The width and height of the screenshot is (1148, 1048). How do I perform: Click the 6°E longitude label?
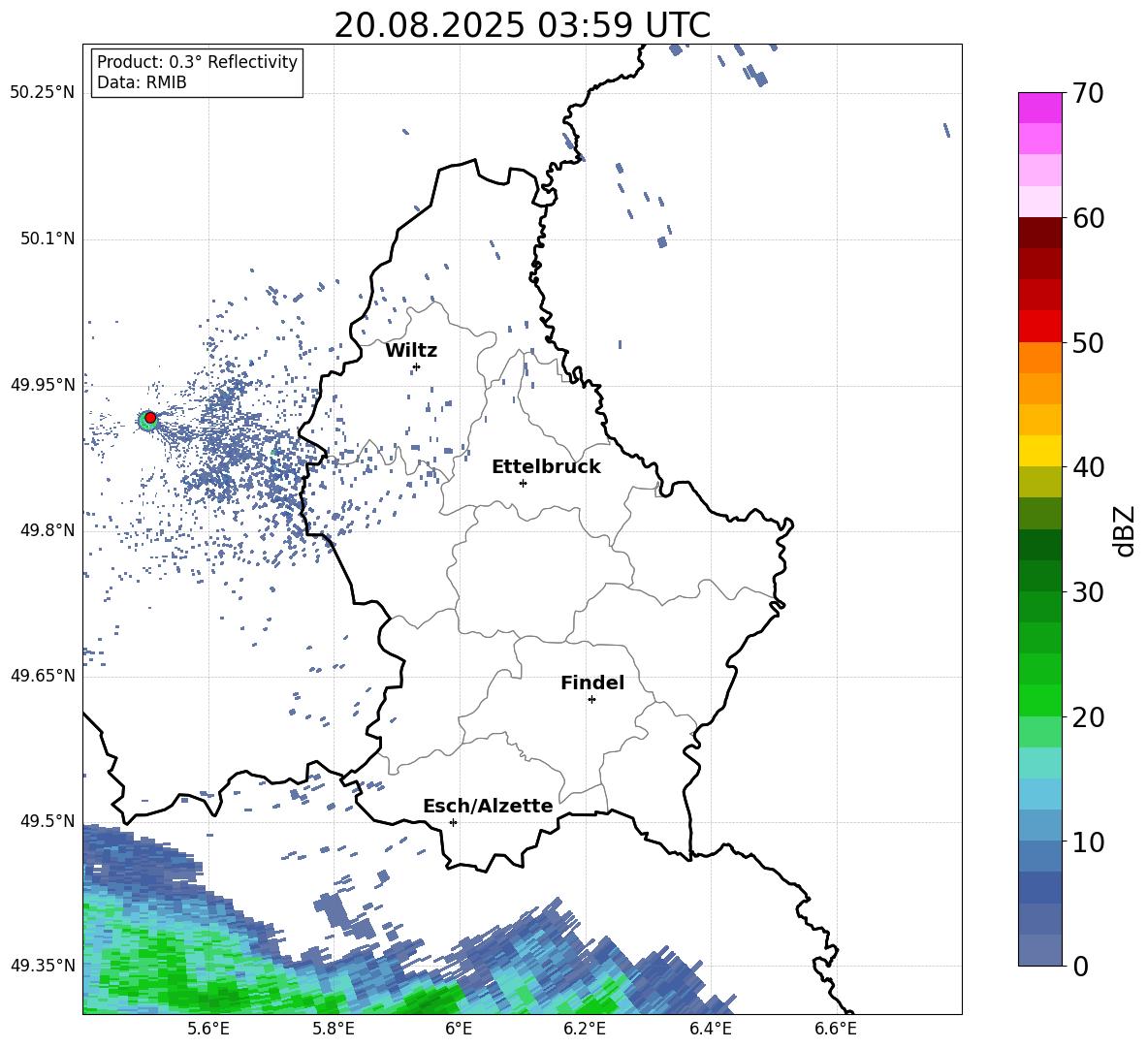pos(459,1029)
